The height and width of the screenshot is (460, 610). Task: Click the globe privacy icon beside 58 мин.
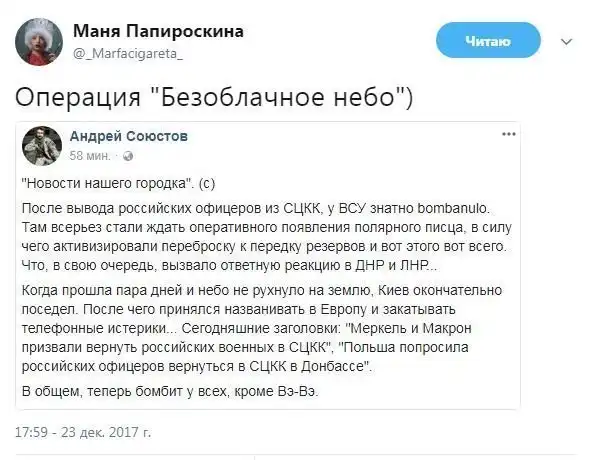(125, 157)
